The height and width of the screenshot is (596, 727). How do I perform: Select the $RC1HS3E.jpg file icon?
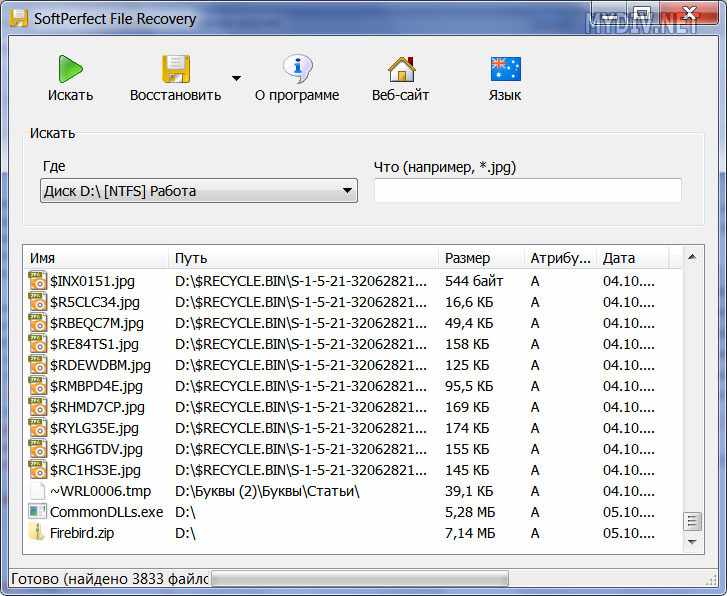(38, 470)
